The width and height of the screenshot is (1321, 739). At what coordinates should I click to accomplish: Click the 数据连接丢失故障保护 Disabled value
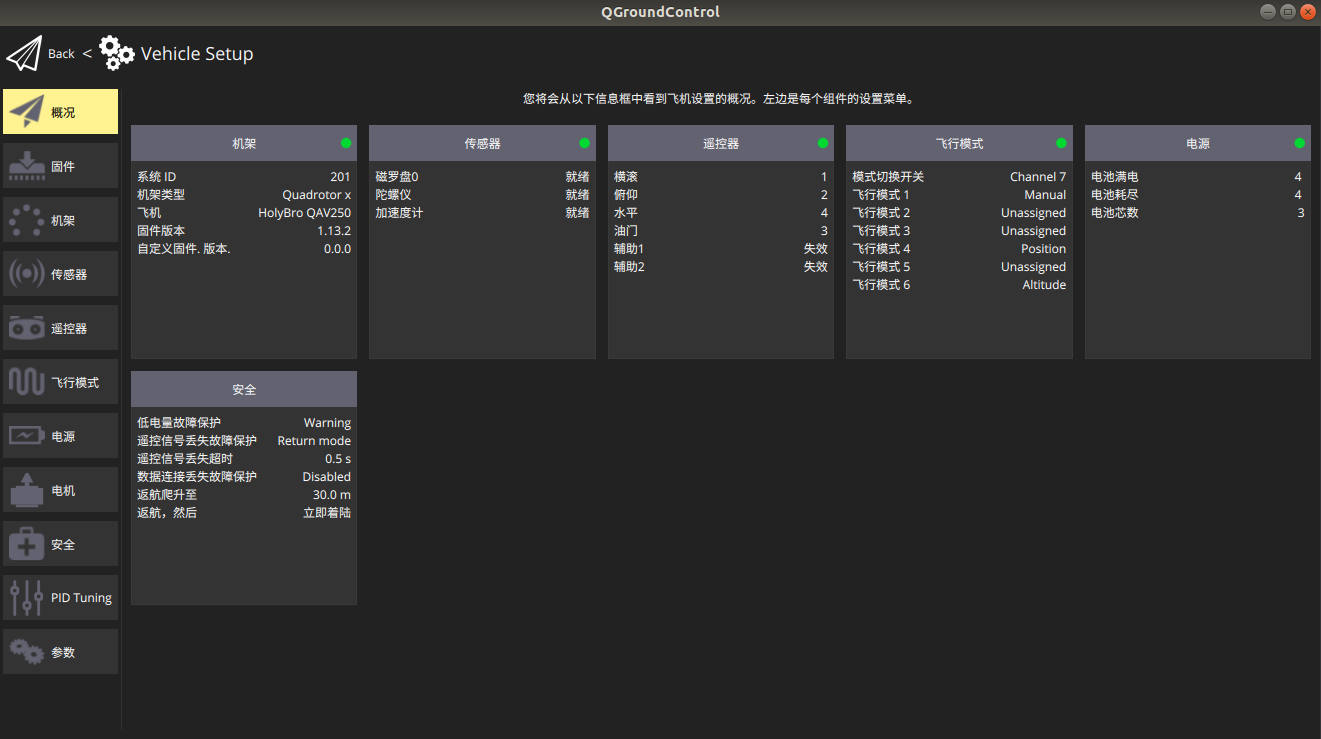[x=327, y=477]
